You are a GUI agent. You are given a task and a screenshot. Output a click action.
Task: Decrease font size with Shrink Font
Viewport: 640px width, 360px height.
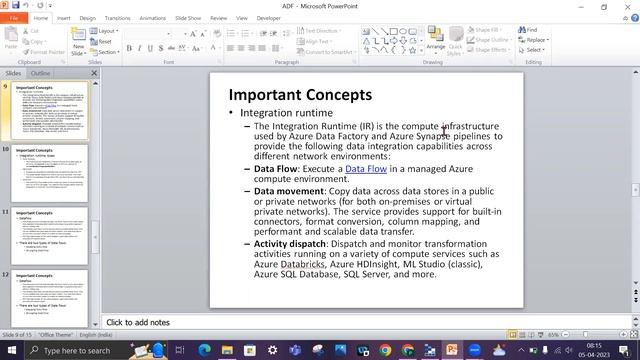[203, 34]
